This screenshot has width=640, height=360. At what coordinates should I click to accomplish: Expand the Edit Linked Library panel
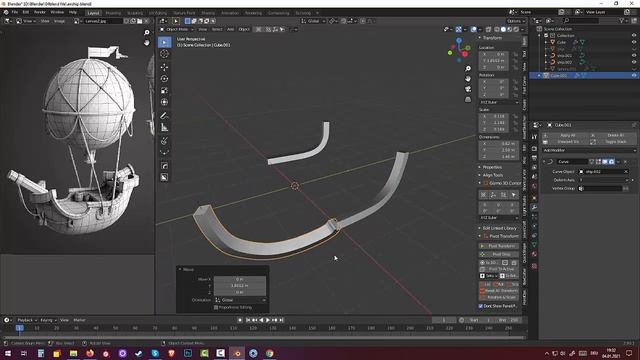(498, 228)
